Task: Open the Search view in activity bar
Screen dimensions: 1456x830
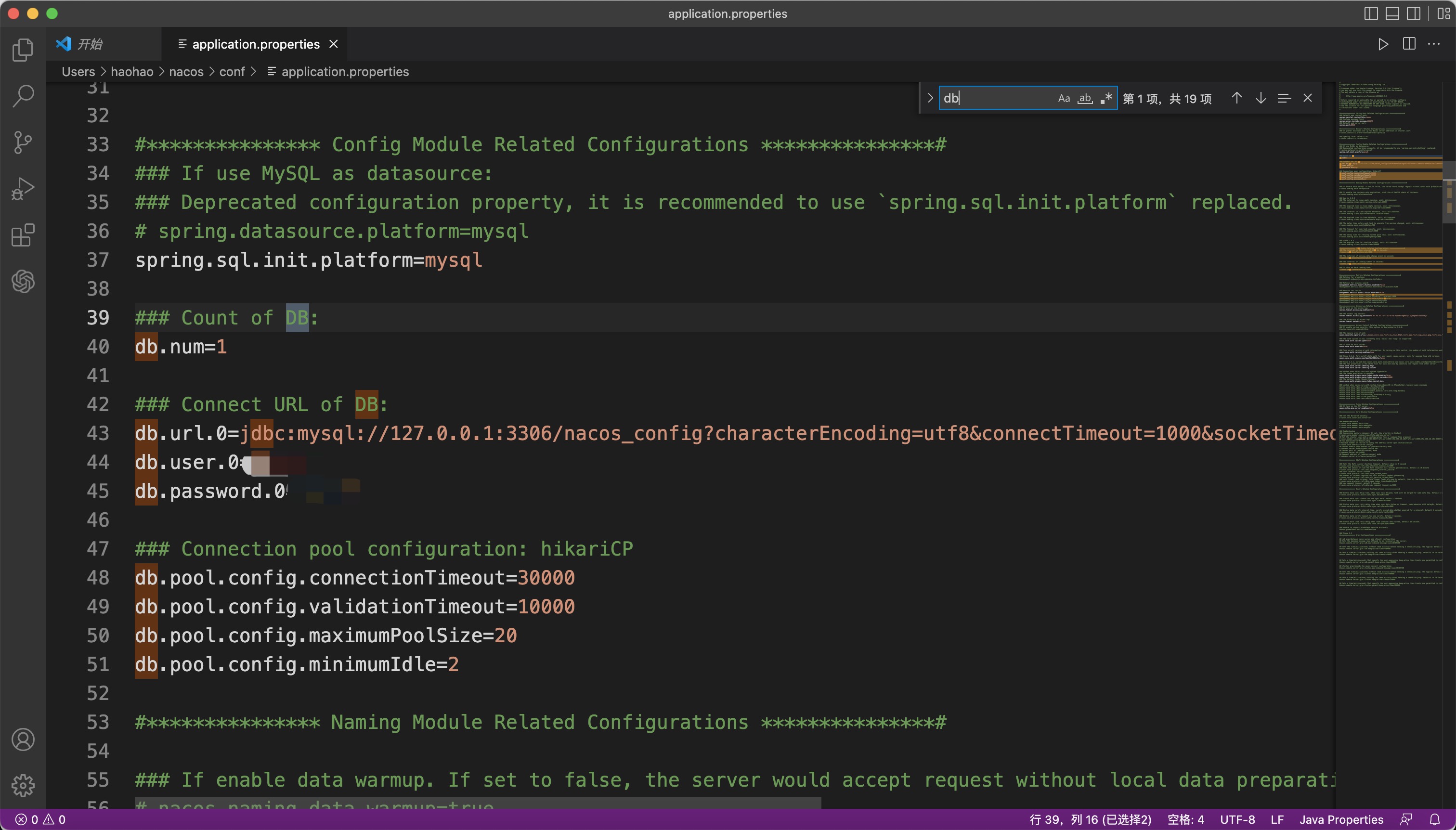Action: (23, 96)
